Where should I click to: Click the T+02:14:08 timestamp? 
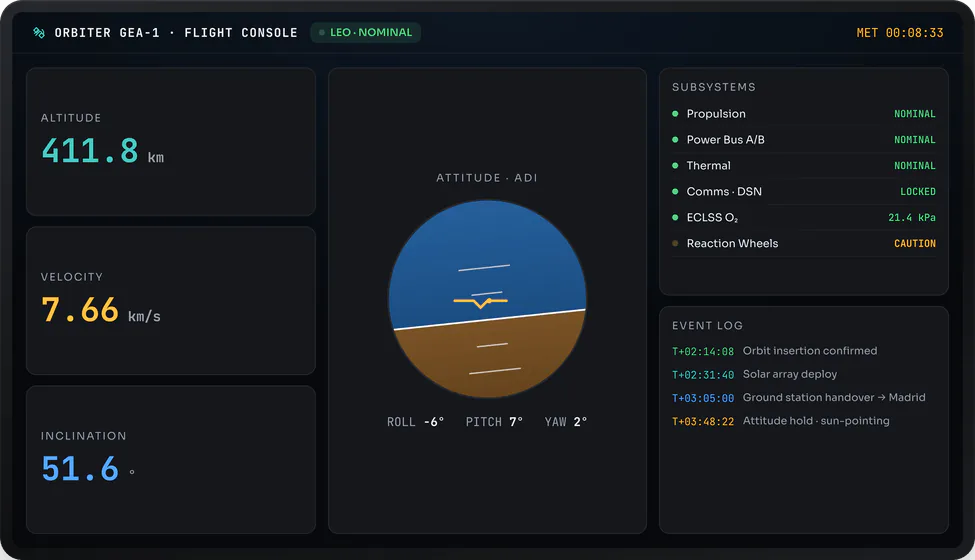coord(703,352)
